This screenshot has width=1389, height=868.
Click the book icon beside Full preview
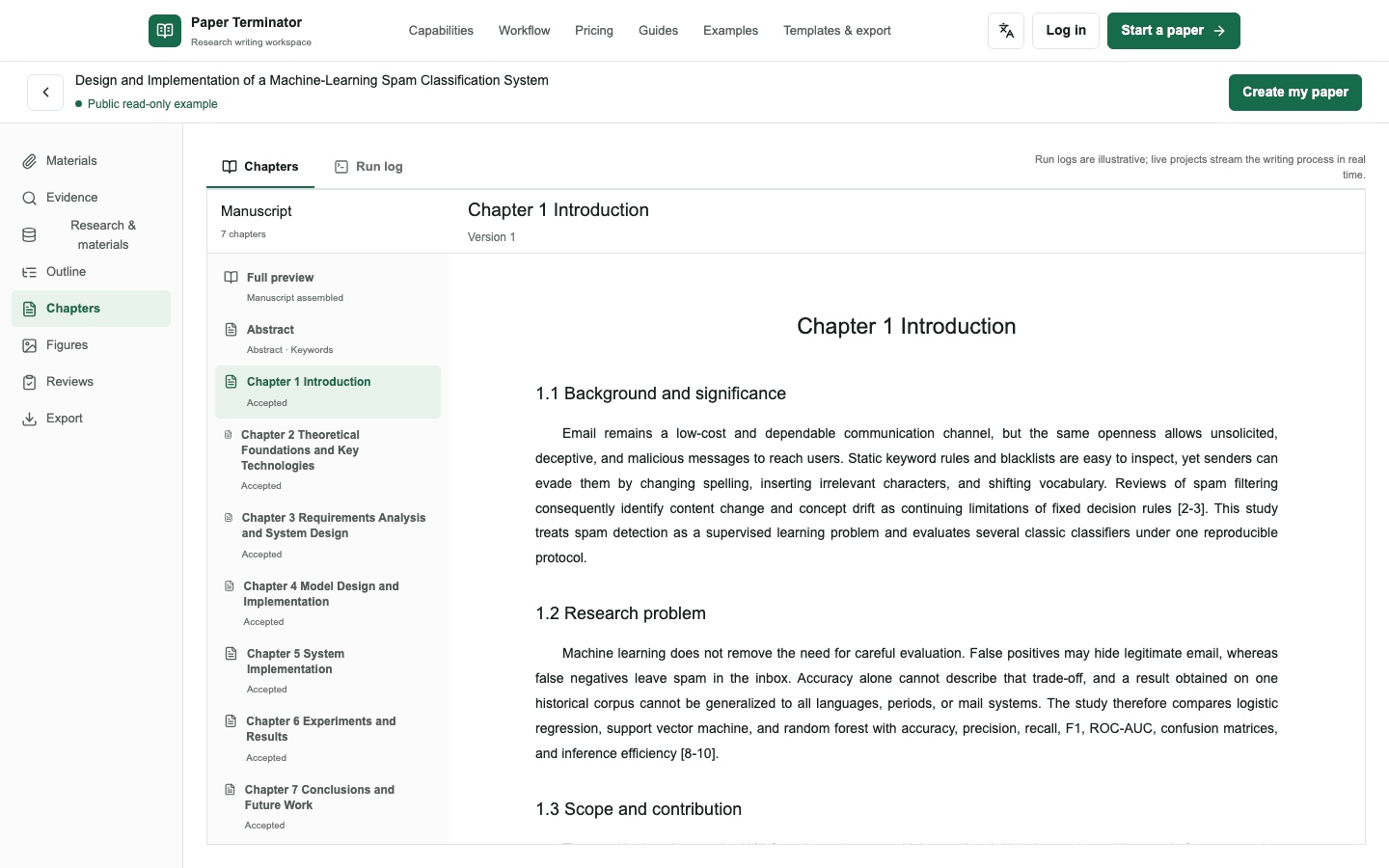(x=231, y=278)
